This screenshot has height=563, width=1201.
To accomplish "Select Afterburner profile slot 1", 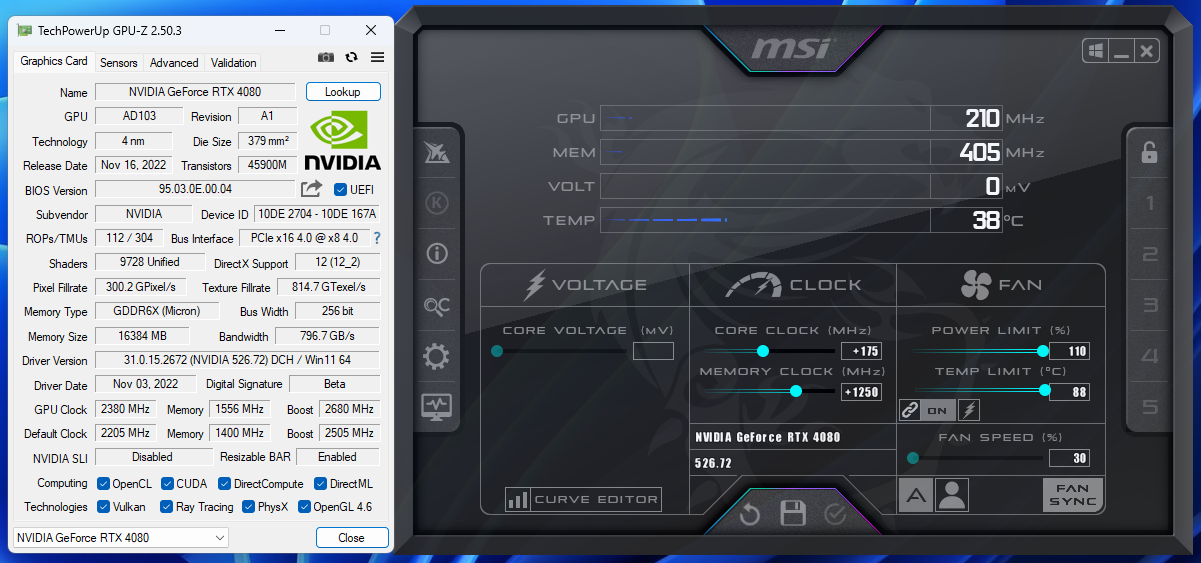I will pos(1150,204).
